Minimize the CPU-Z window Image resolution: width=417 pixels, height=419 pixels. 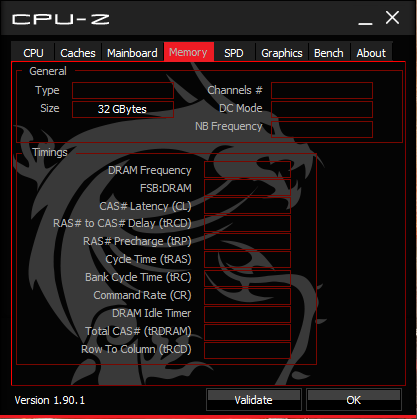pos(365,19)
